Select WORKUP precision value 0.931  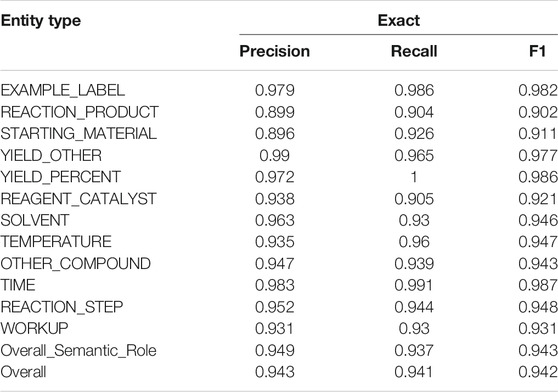click(x=274, y=328)
